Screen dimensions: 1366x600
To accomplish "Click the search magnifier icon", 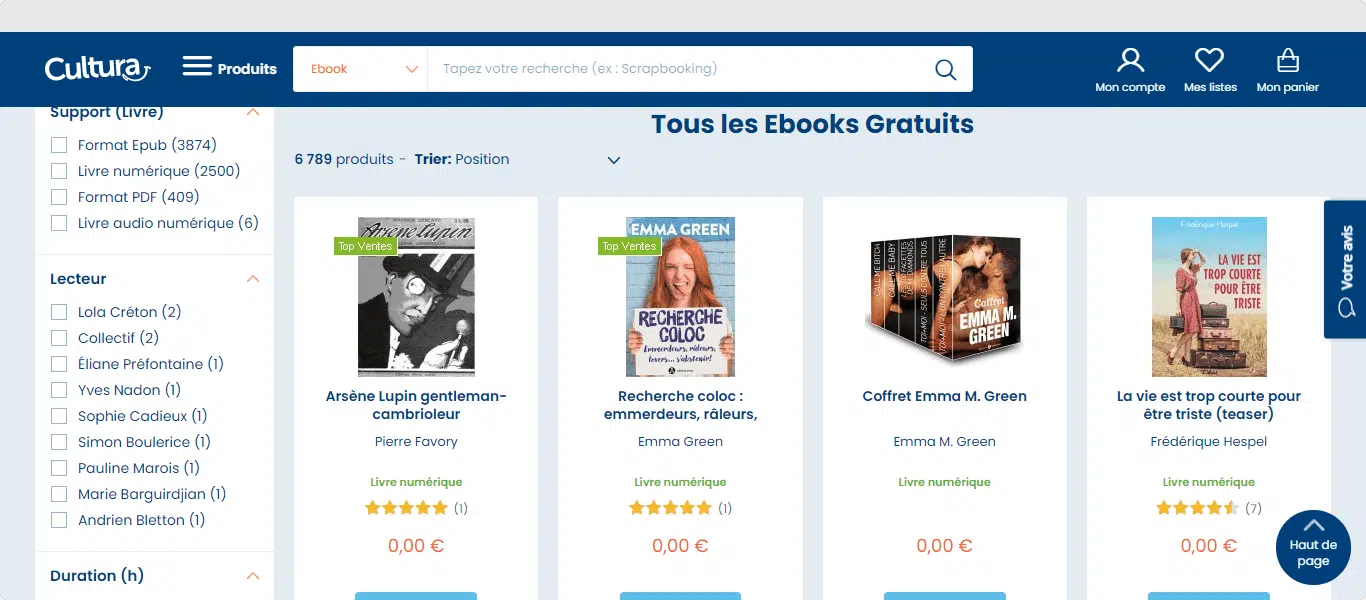I will pyautogui.click(x=945, y=69).
